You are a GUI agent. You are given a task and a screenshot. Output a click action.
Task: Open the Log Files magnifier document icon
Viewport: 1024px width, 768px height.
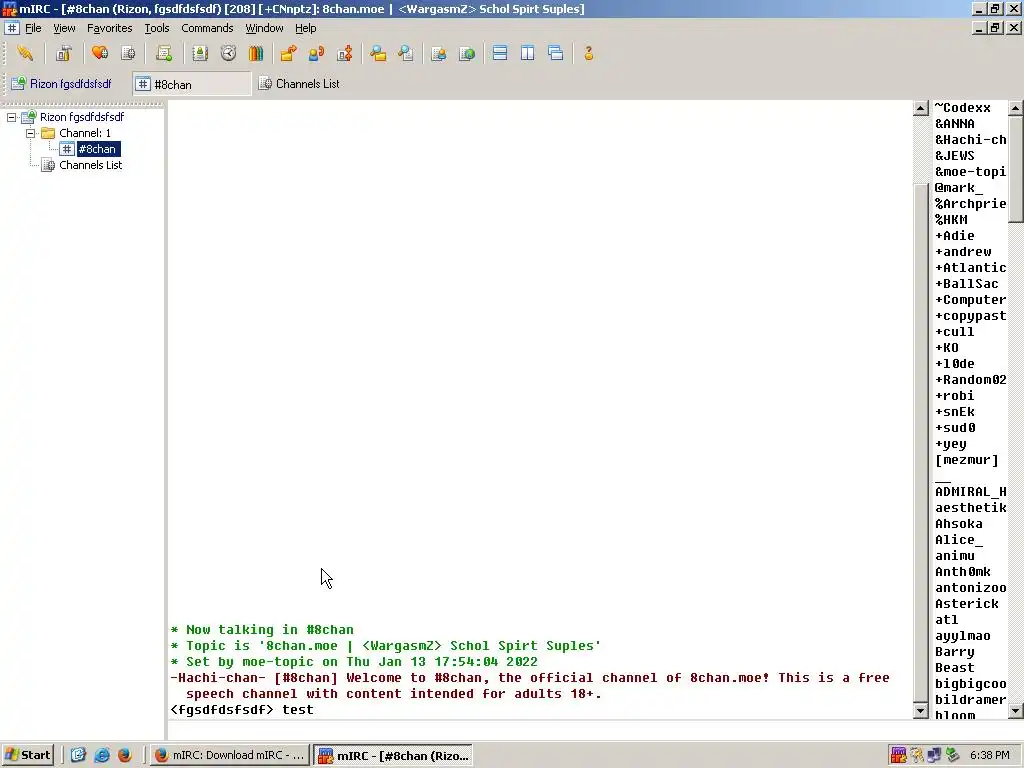[406, 54]
